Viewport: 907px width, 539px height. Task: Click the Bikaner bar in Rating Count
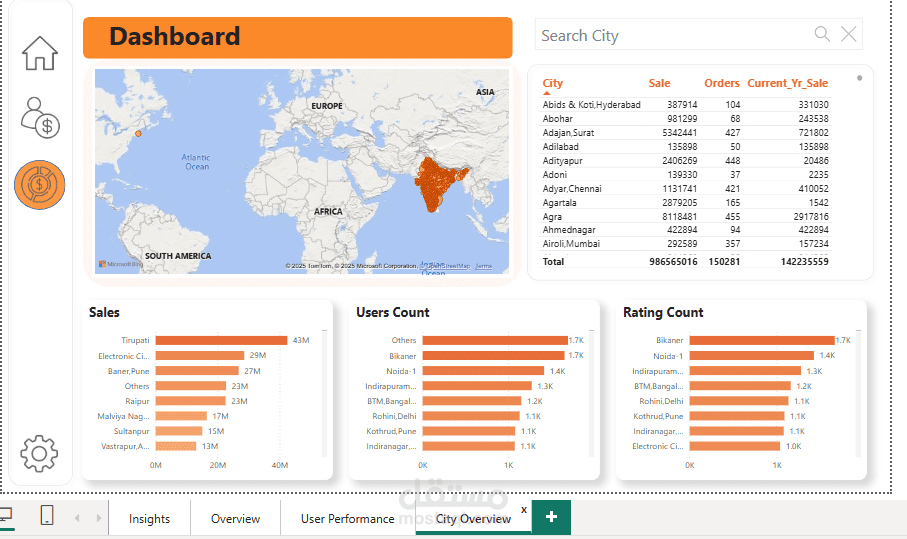point(762,340)
